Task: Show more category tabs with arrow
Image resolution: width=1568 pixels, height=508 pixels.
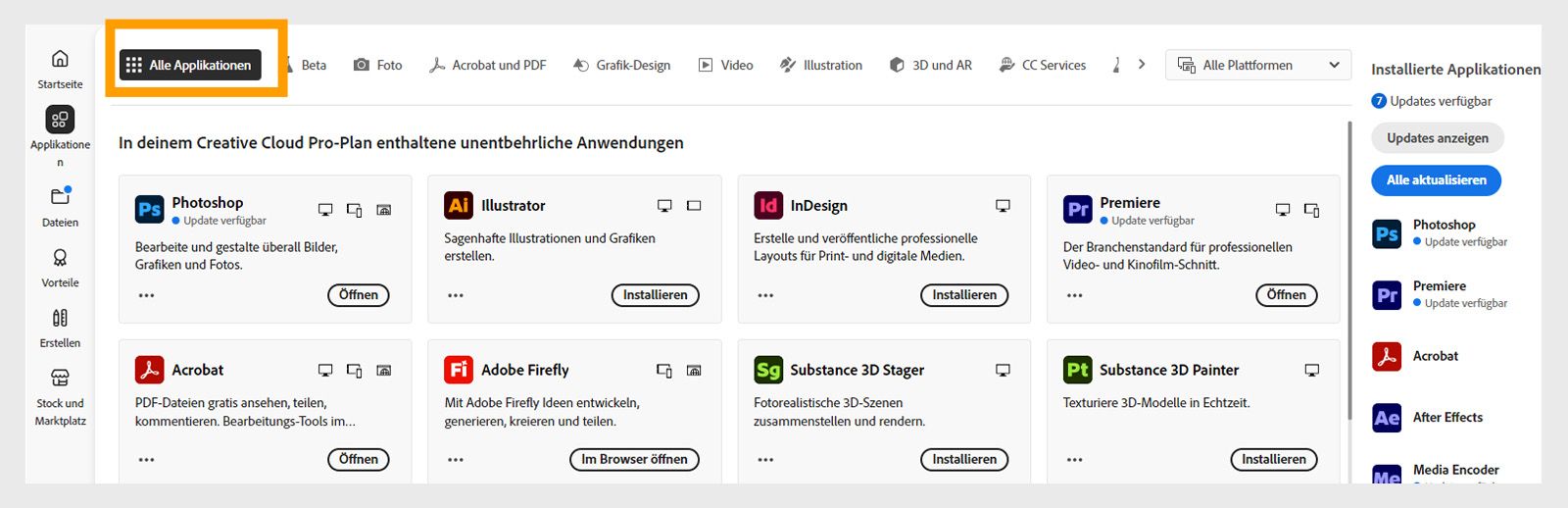Action: pos(1142,65)
